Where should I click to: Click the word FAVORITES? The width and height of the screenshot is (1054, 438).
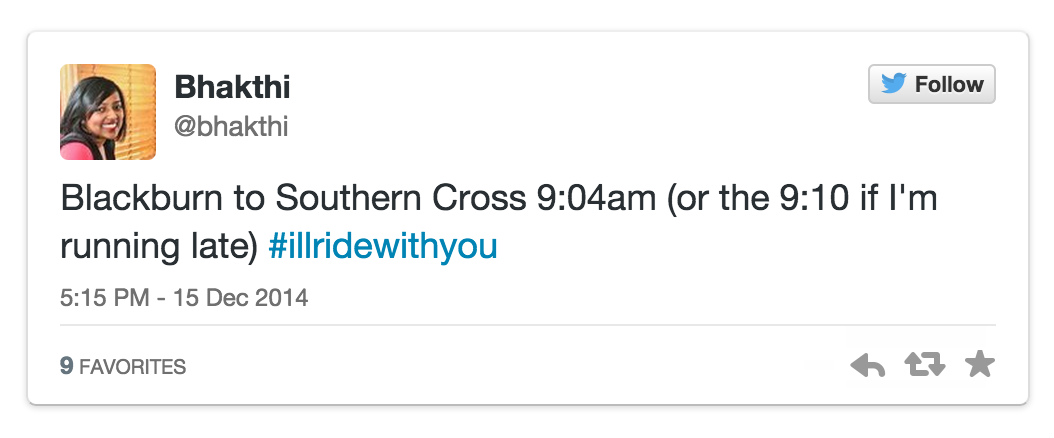coord(132,367)
